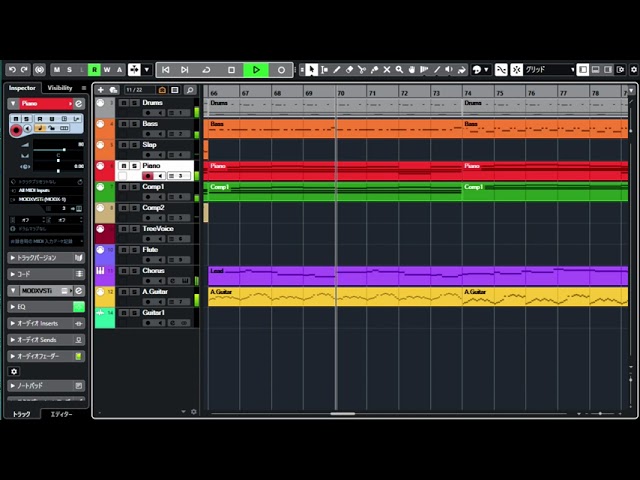Open the color palette dropdown
The width and height of the screenshot is (640, 480).
click(x=486, y=70)
